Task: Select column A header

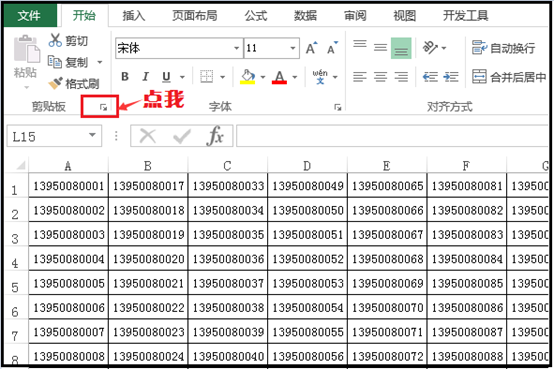Action: [x=68, y=165]
